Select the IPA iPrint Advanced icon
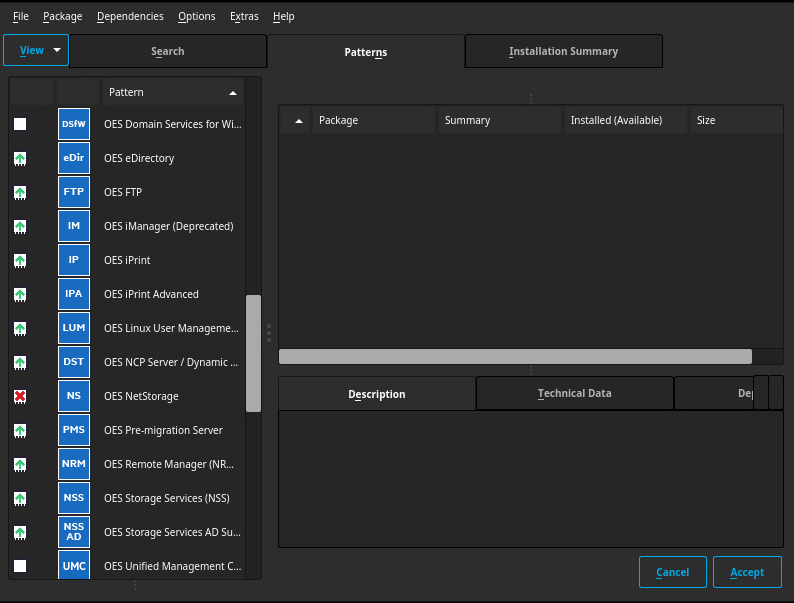 (73, 294)
